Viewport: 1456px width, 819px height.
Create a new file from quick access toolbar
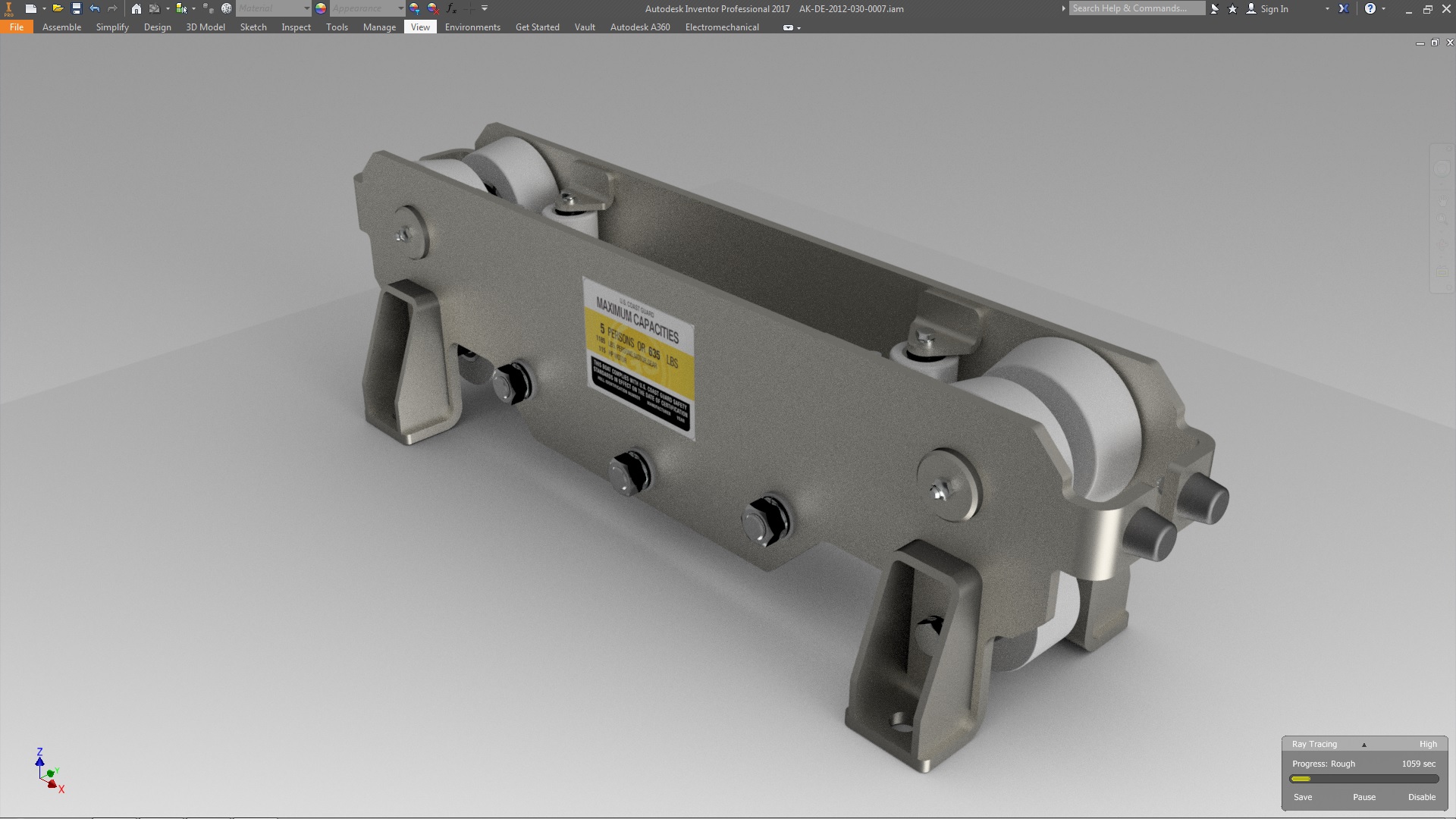(x=31, y=8)
